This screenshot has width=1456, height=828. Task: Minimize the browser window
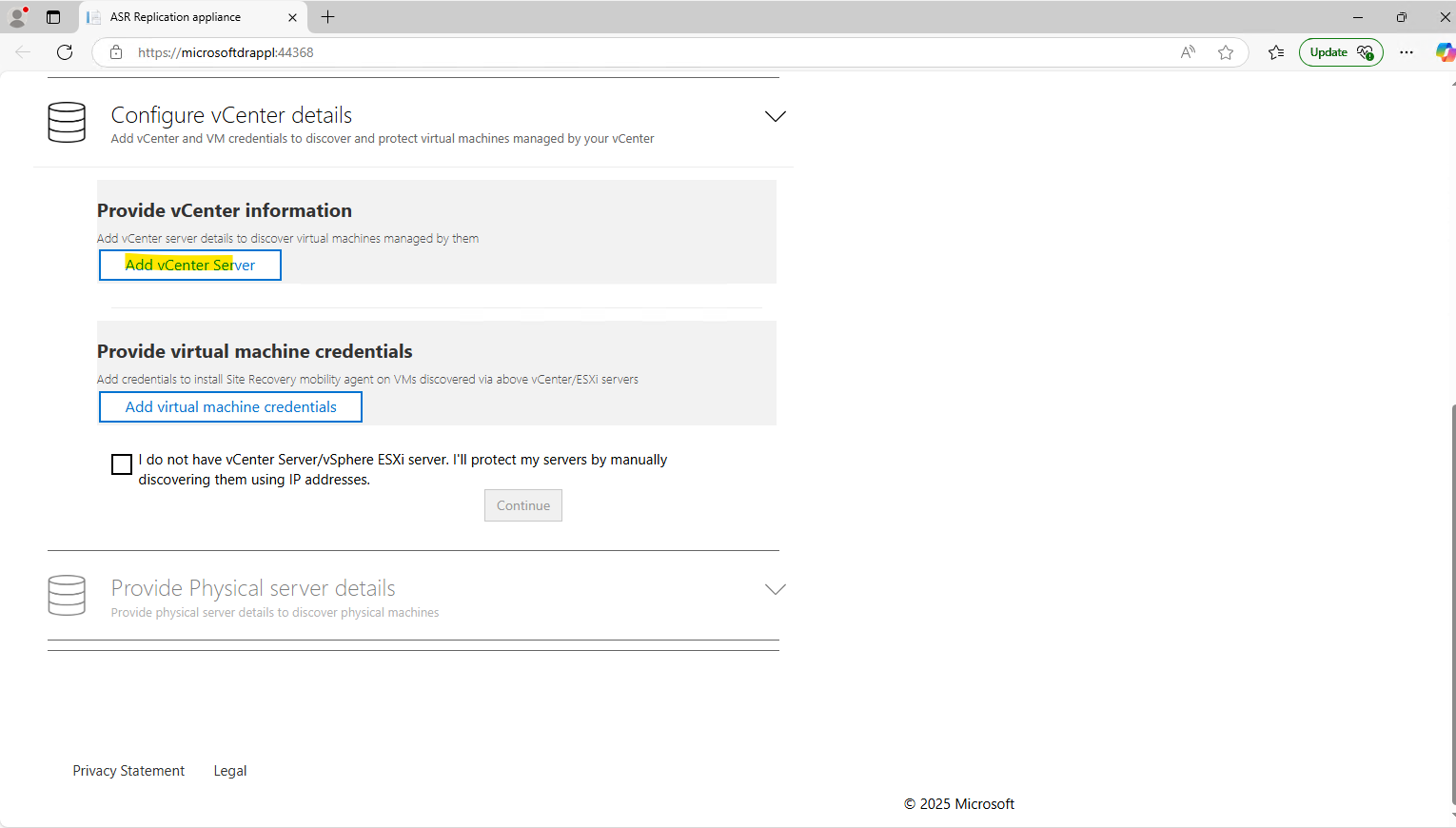(1358, 17)
